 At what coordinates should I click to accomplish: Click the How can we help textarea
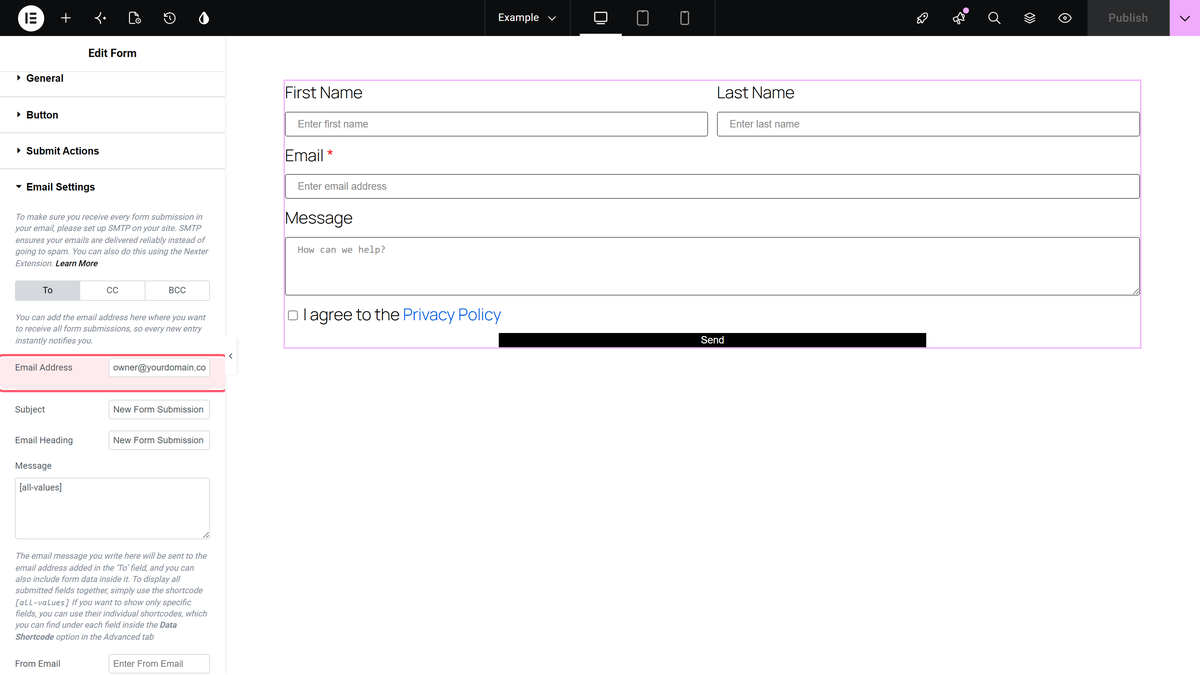click(x=712, y=266)
